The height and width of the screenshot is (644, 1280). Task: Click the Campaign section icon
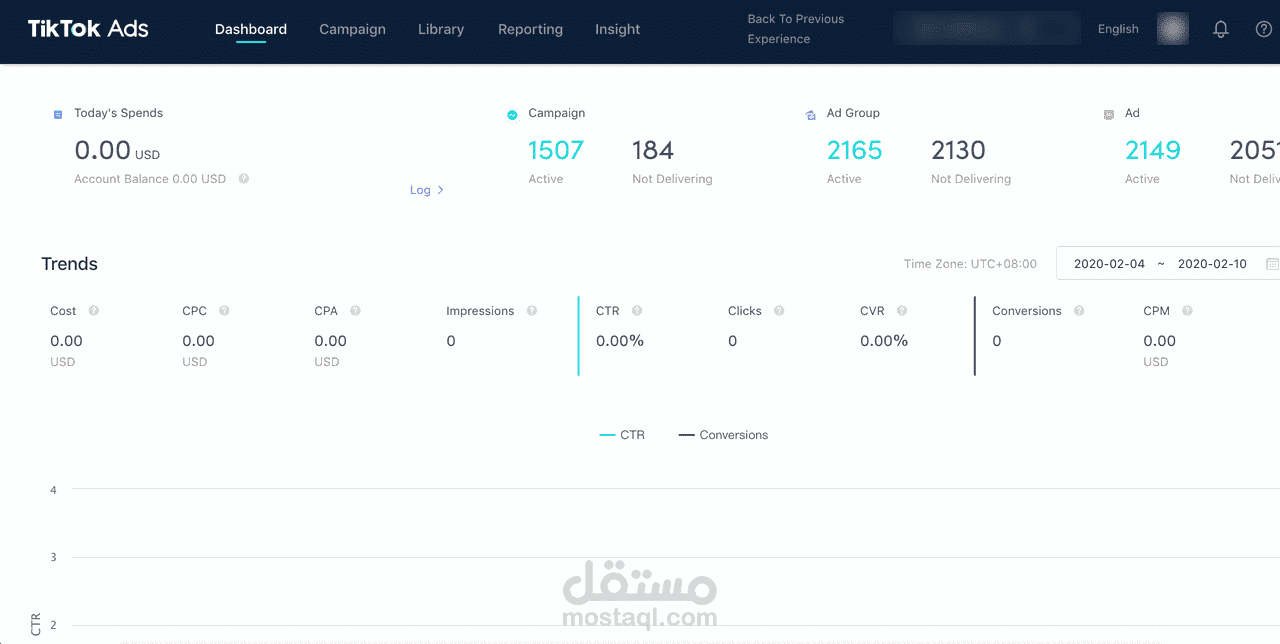[x=512, y=114]
